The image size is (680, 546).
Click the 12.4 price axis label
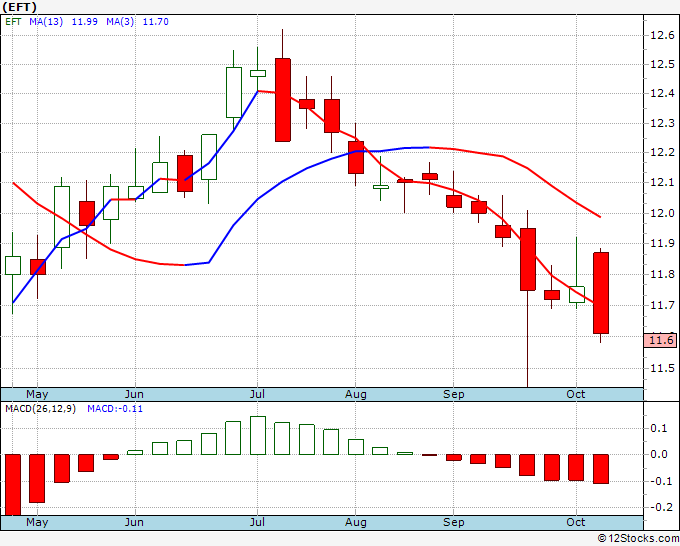click(x=662, y=94)
